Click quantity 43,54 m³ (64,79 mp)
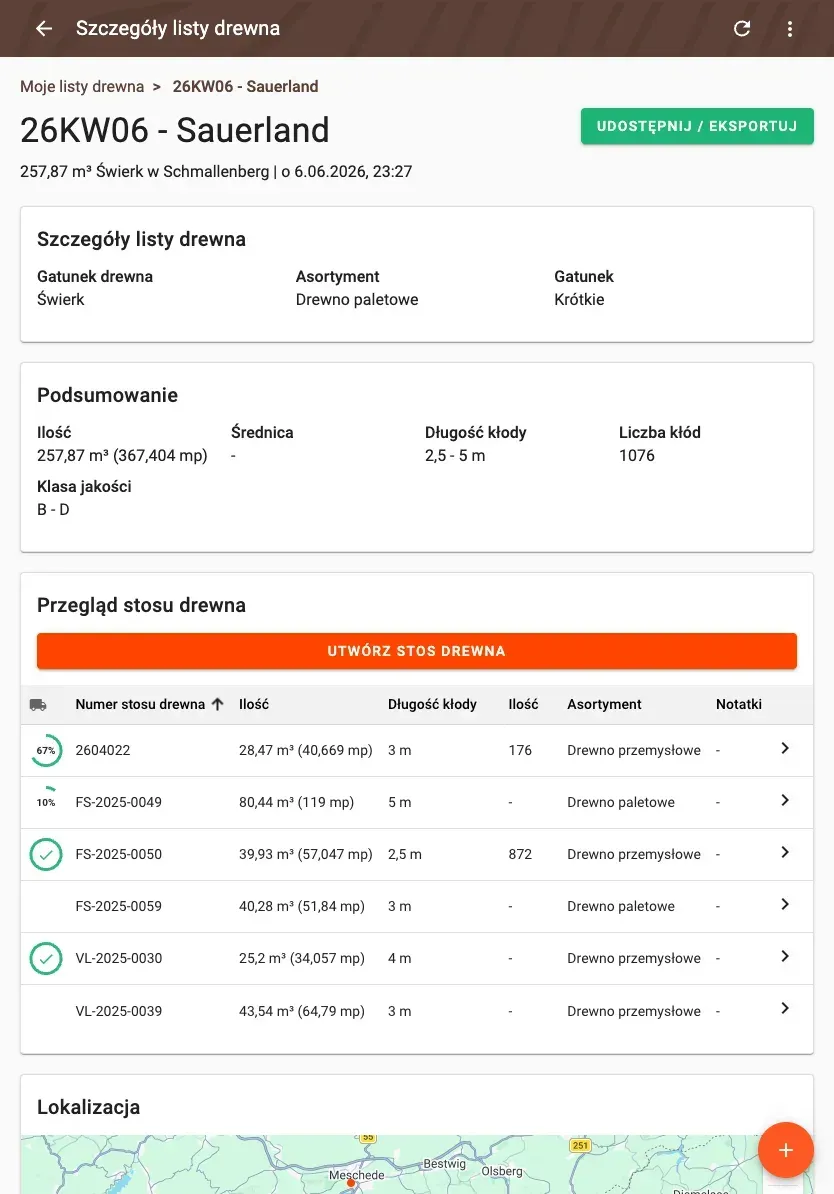The image size is (834, 1194). click(x=302, y=1011)
